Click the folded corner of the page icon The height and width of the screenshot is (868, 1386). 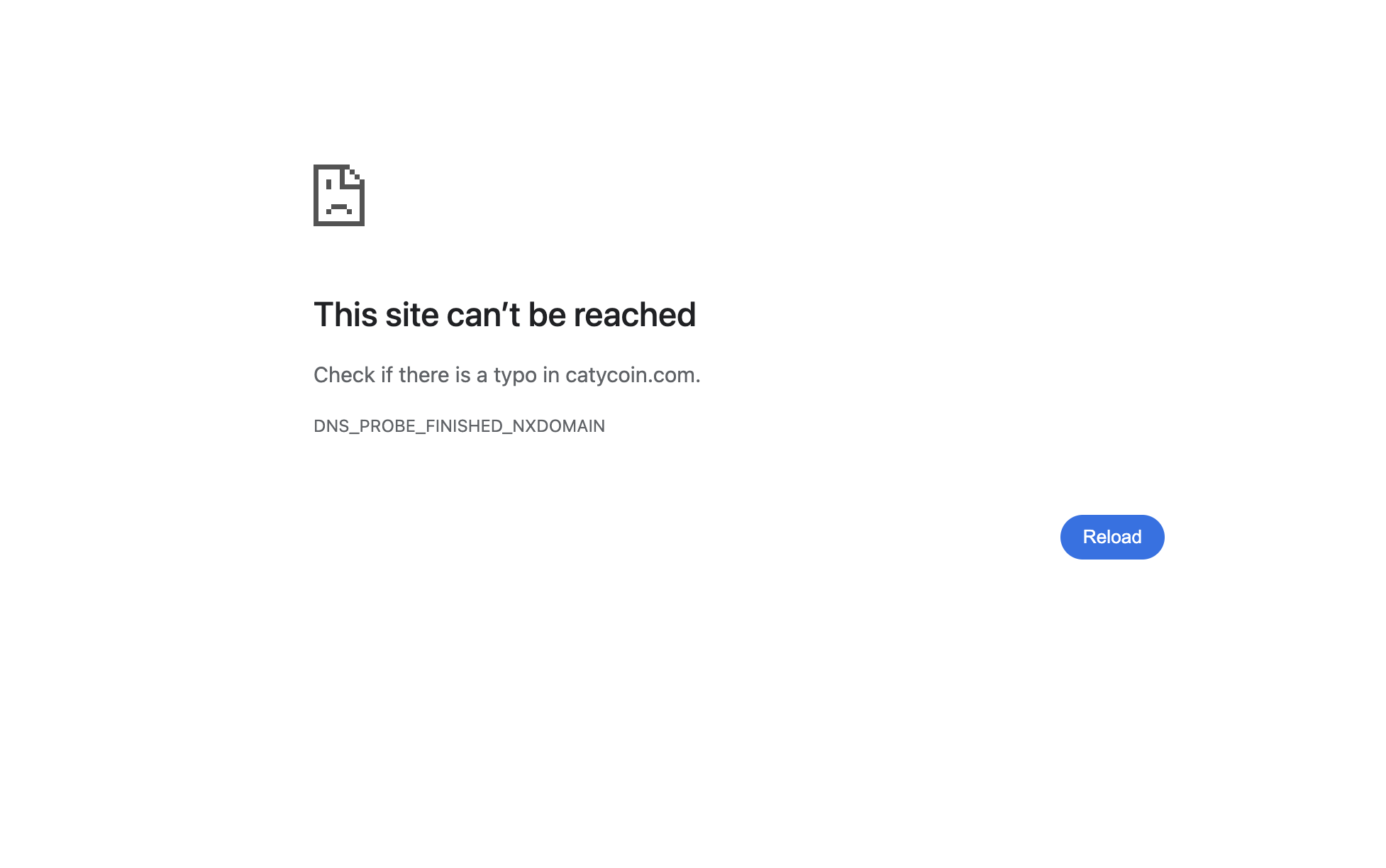coord(355,175)
